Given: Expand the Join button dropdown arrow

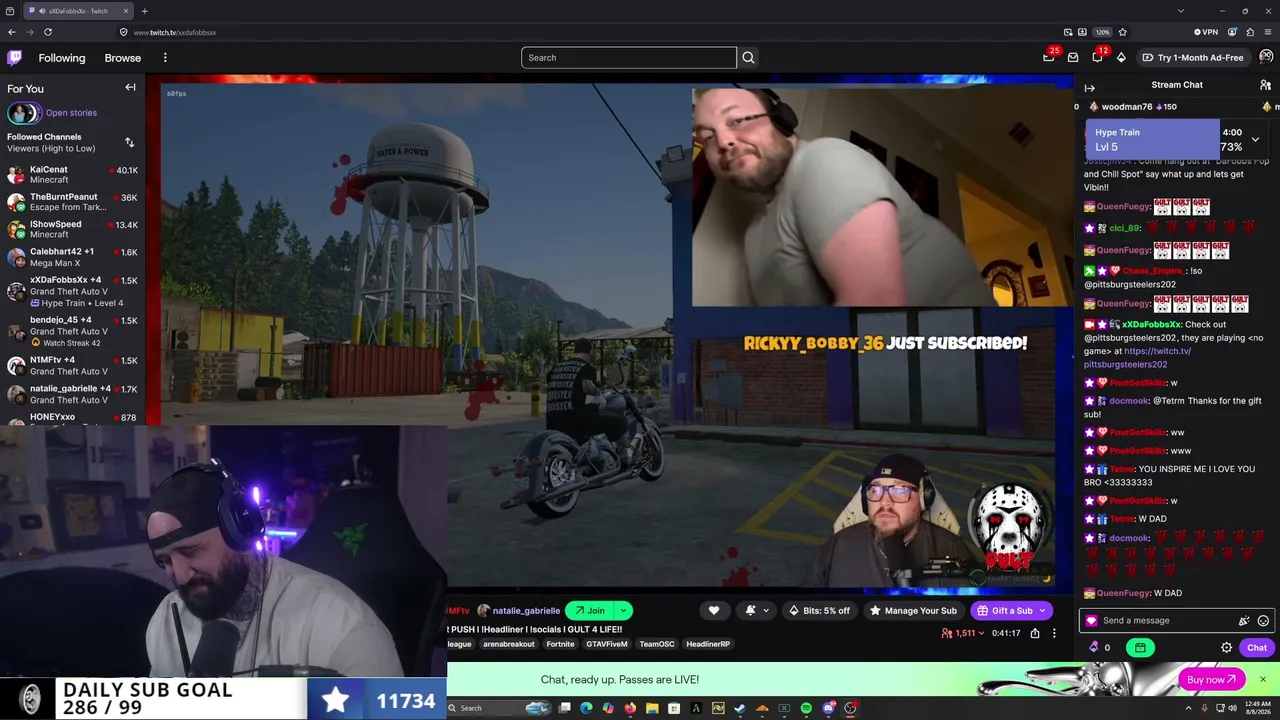Looking at the screenshot, I should click(x=623, y=611).
